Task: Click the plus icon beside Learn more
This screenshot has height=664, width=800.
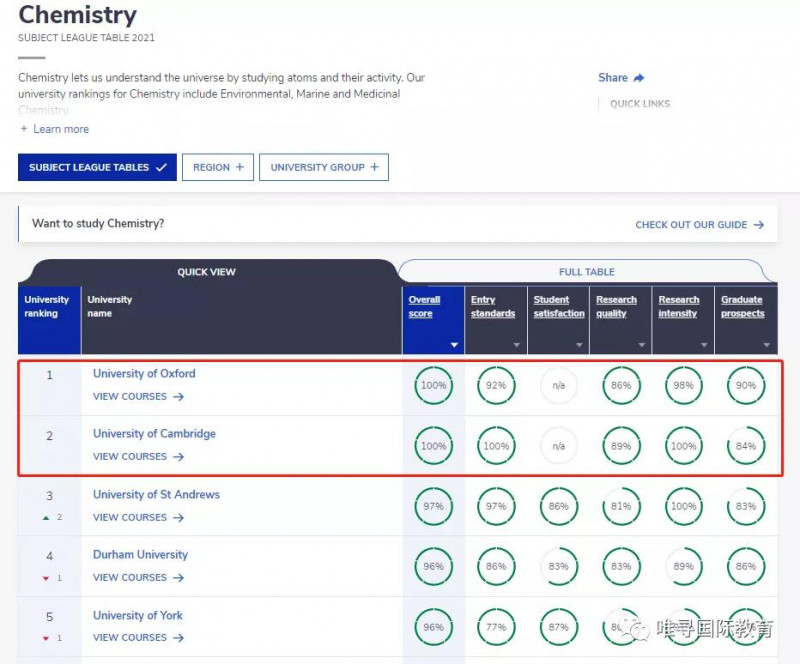Action: point(23,129)
